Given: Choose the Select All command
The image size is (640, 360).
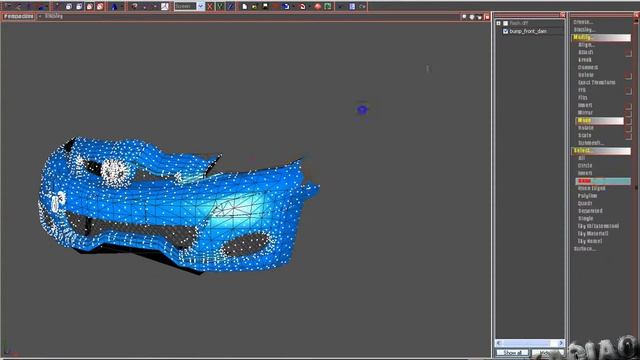Looking at the screenshot, I should (582, 158).
